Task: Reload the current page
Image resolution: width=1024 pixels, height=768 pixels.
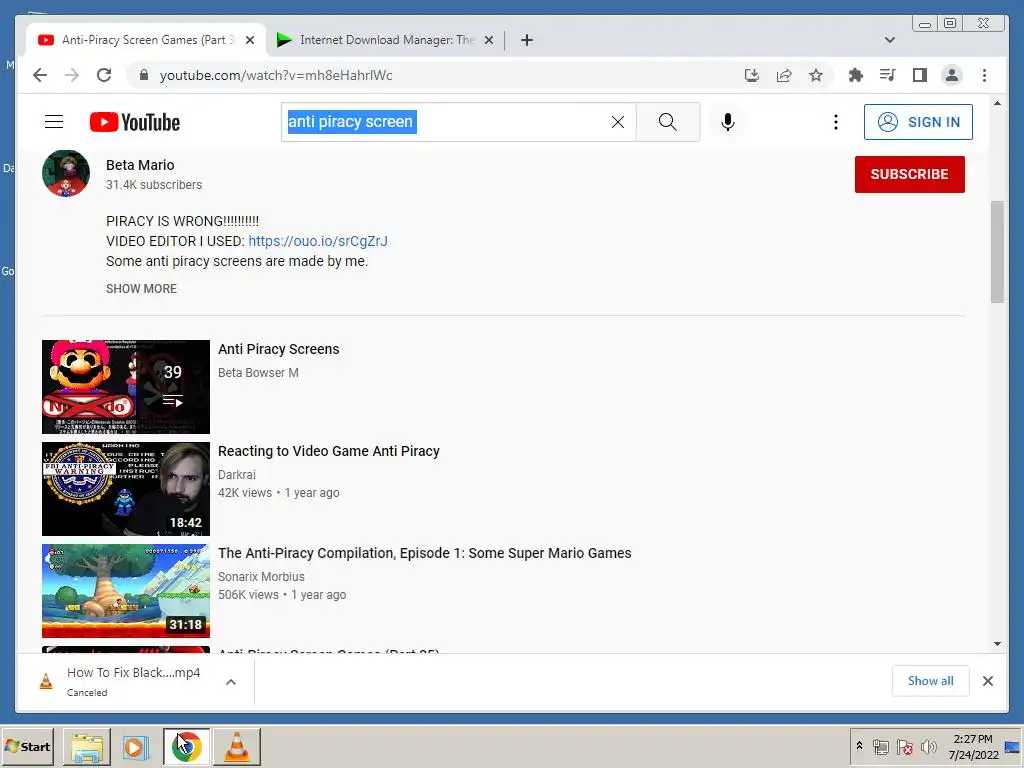Action: (x=104, y=75)
